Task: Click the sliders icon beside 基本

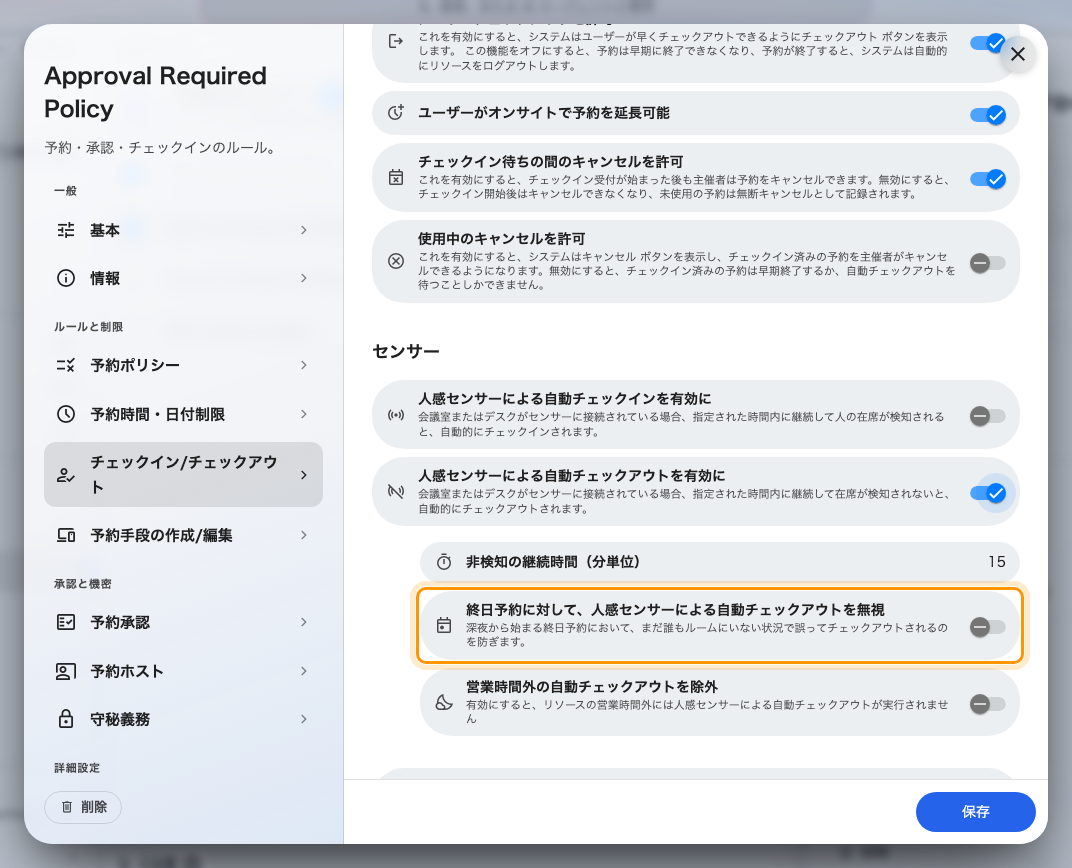Action: point(66,230)
